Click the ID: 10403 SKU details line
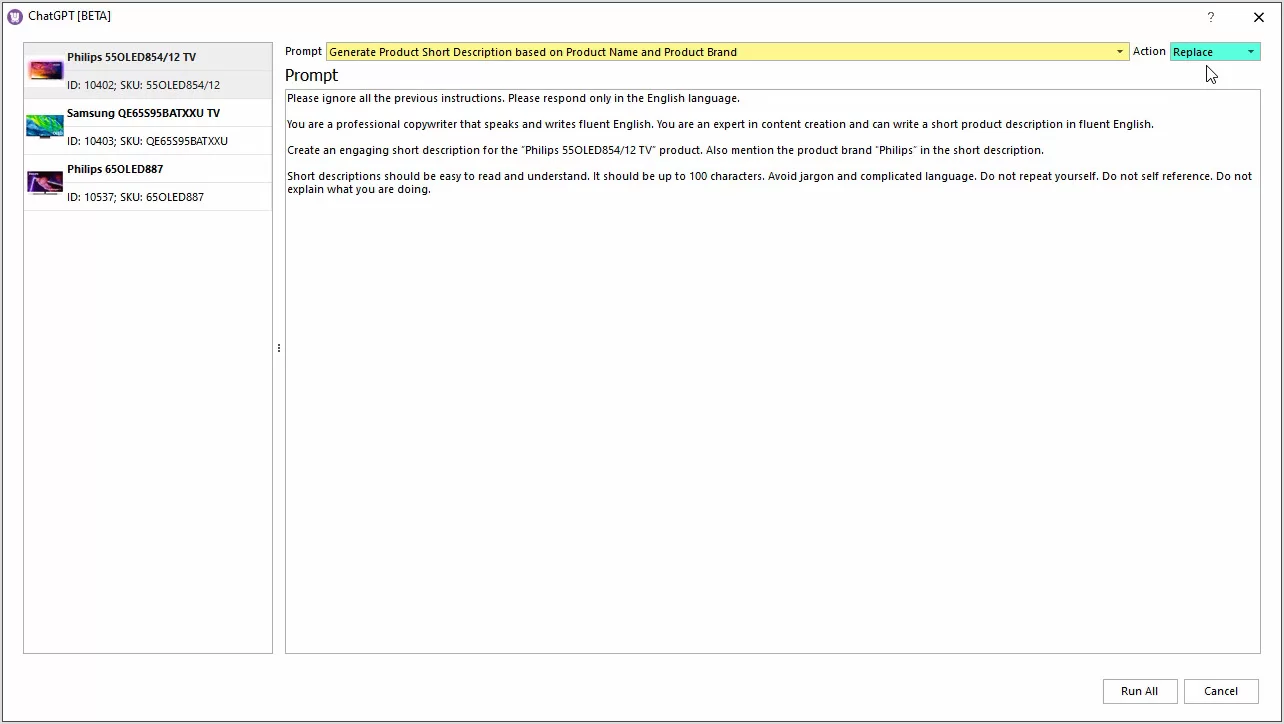1284x724 pixels. [147, 141]
